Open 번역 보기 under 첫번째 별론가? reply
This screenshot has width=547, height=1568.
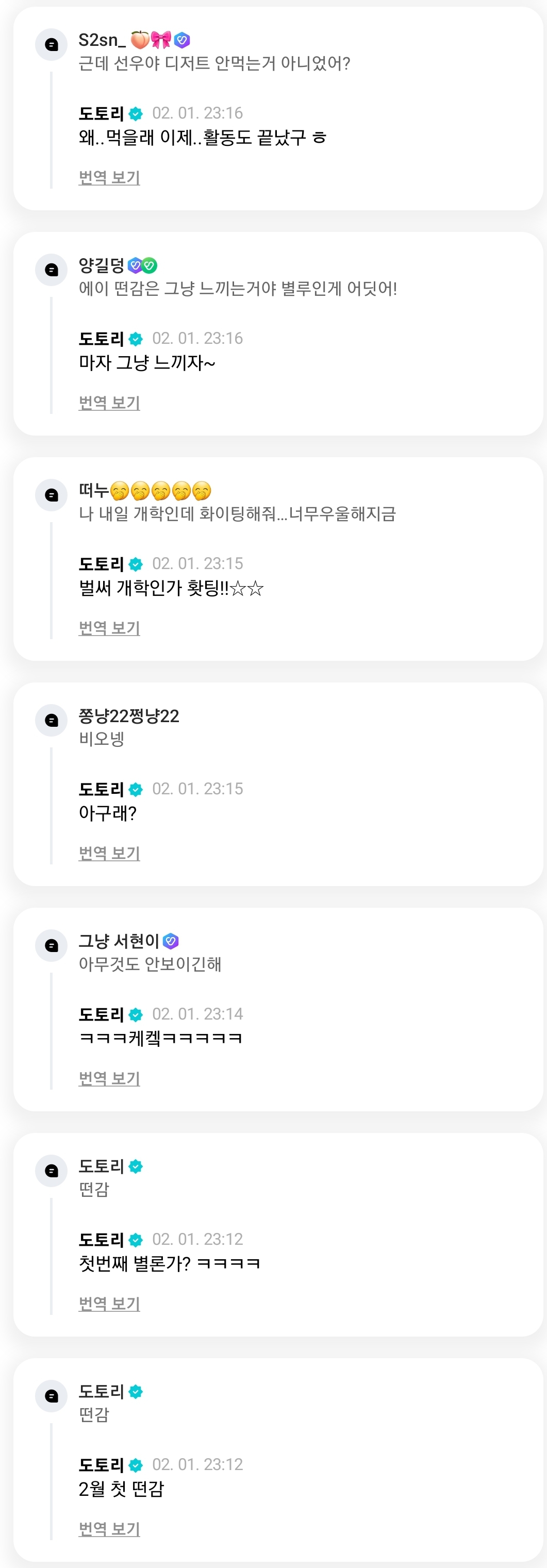110,1304
